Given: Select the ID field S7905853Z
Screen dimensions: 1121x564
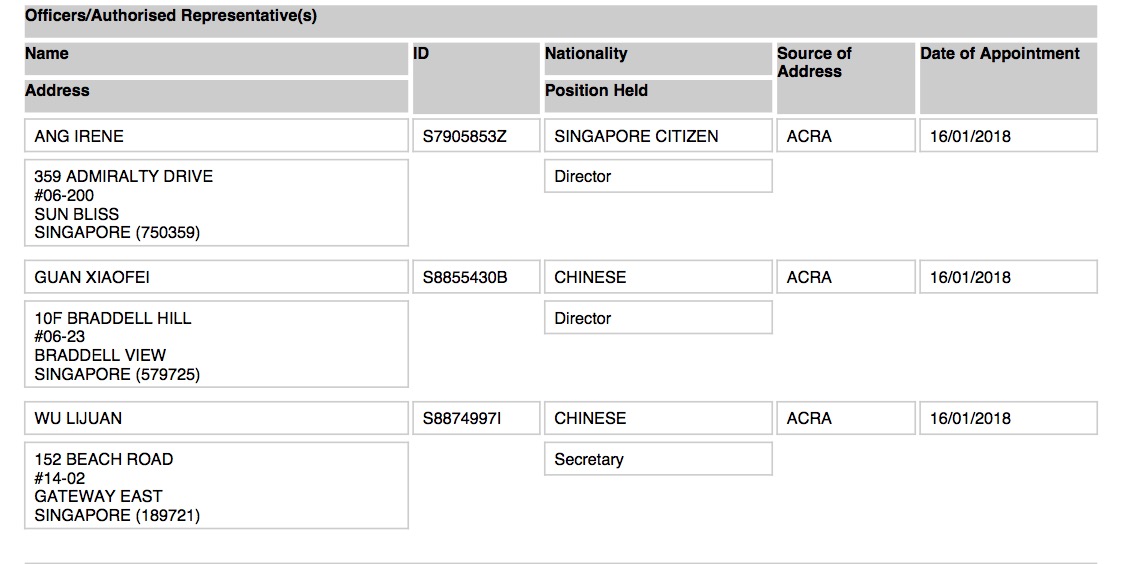Looking at the screenshot, I should click(x=476, y=136).
